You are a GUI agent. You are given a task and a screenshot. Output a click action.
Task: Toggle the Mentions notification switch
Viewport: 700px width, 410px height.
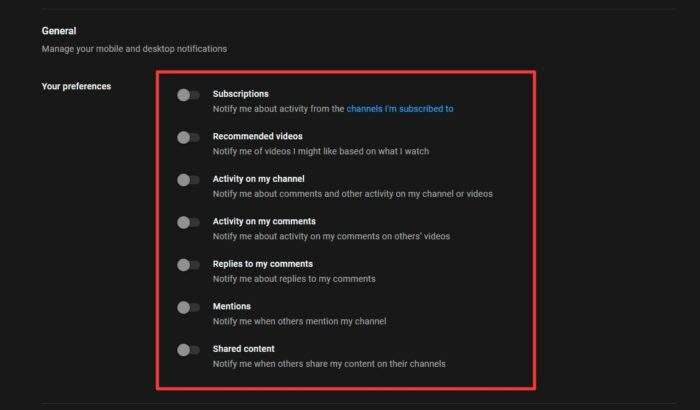188,307
